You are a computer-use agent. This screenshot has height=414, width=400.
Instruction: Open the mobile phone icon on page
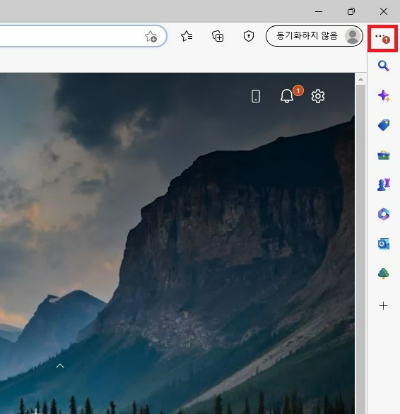coord(256,97)
